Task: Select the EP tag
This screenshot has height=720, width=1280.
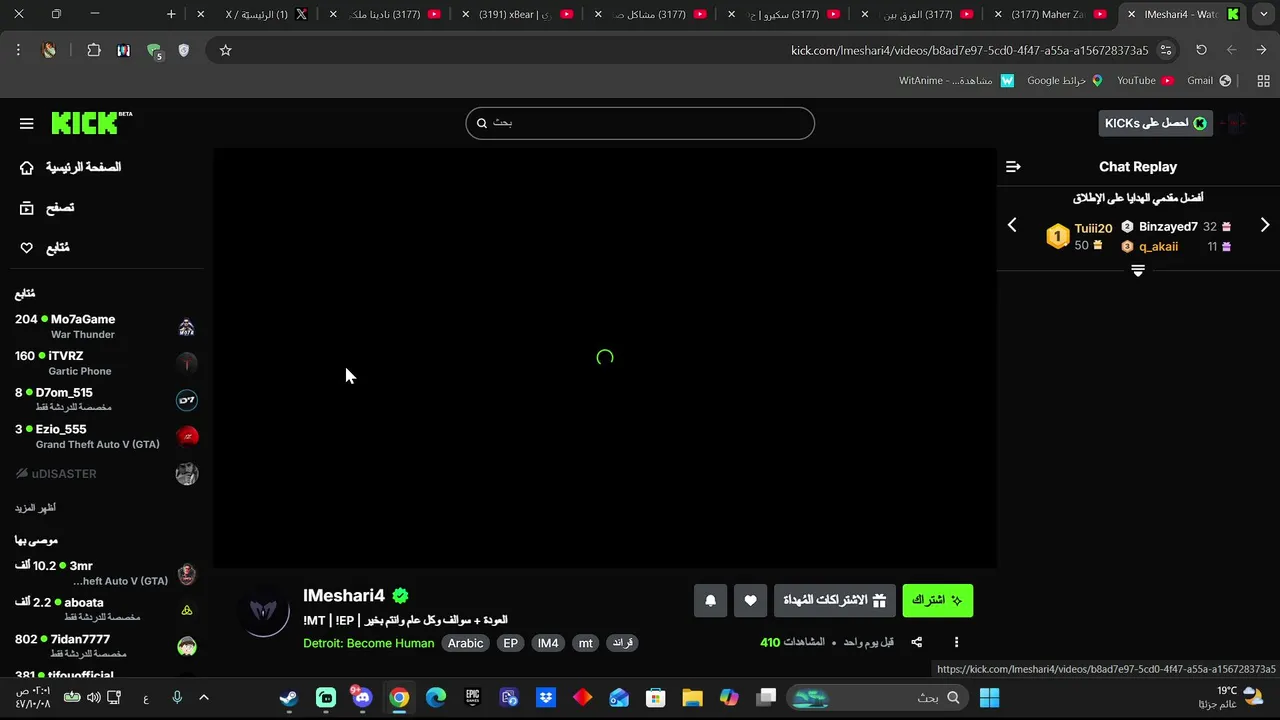Action: pos(511,643)
